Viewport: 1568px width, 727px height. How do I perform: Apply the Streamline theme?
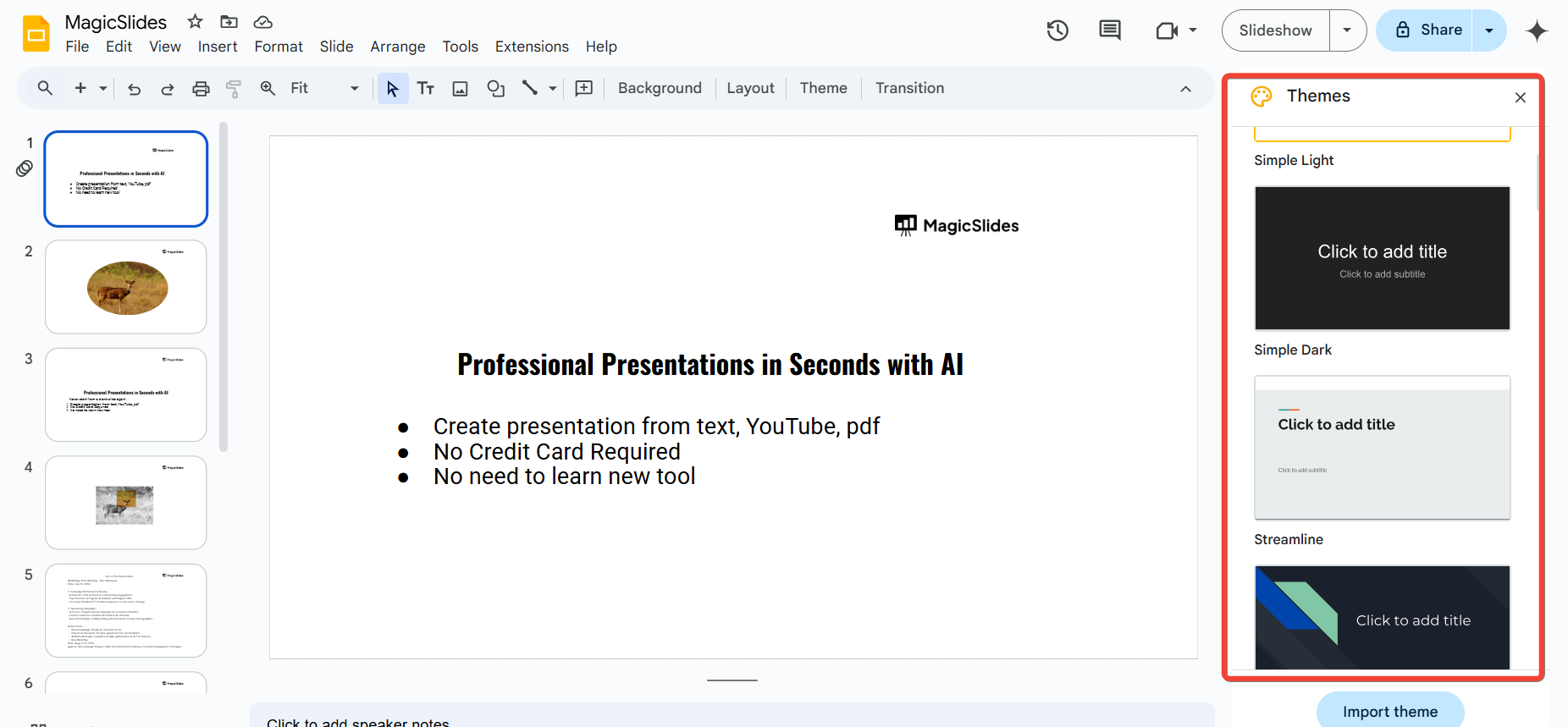[x=1383, y=448]
